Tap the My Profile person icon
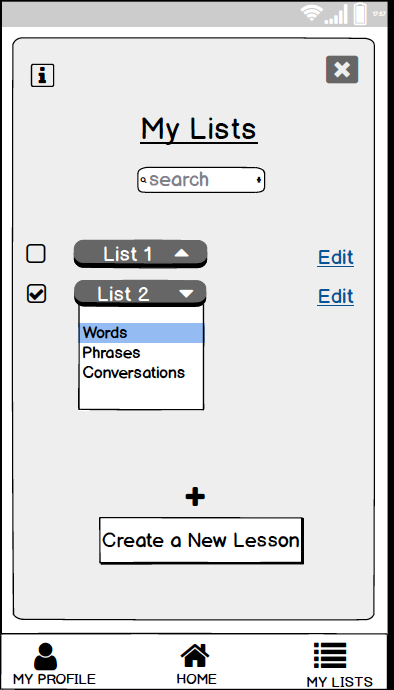This screenshot has width=394, height=690. (45, 656)
